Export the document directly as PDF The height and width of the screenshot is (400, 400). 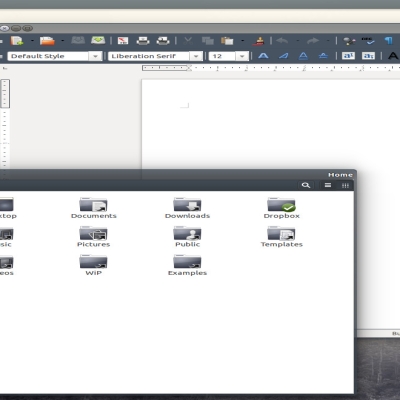[x=123, y=41]
